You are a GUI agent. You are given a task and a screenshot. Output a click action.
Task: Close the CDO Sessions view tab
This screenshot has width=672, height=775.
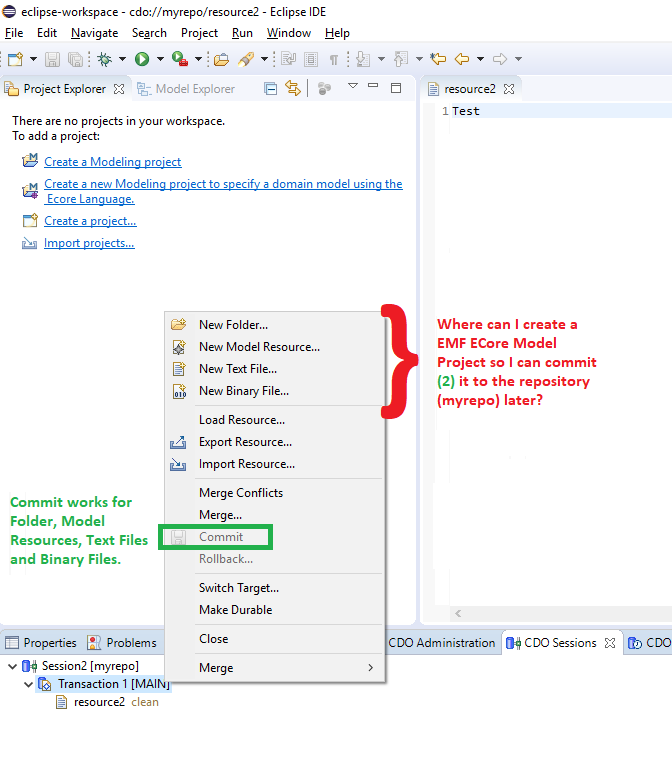coord(610,643)
